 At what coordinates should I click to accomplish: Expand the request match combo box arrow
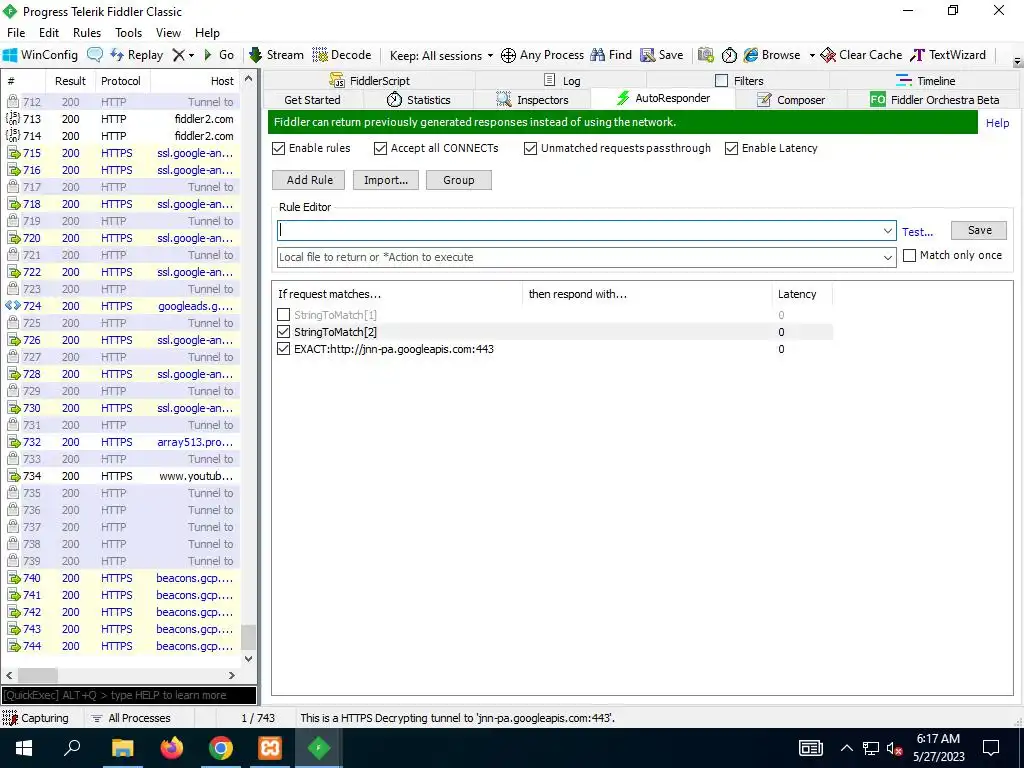click(888, 231)
